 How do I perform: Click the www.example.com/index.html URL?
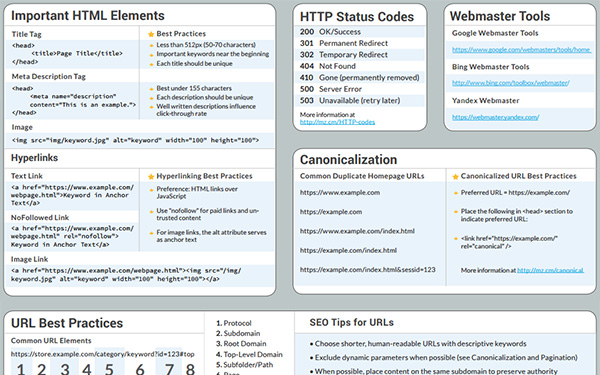(357, 231)
